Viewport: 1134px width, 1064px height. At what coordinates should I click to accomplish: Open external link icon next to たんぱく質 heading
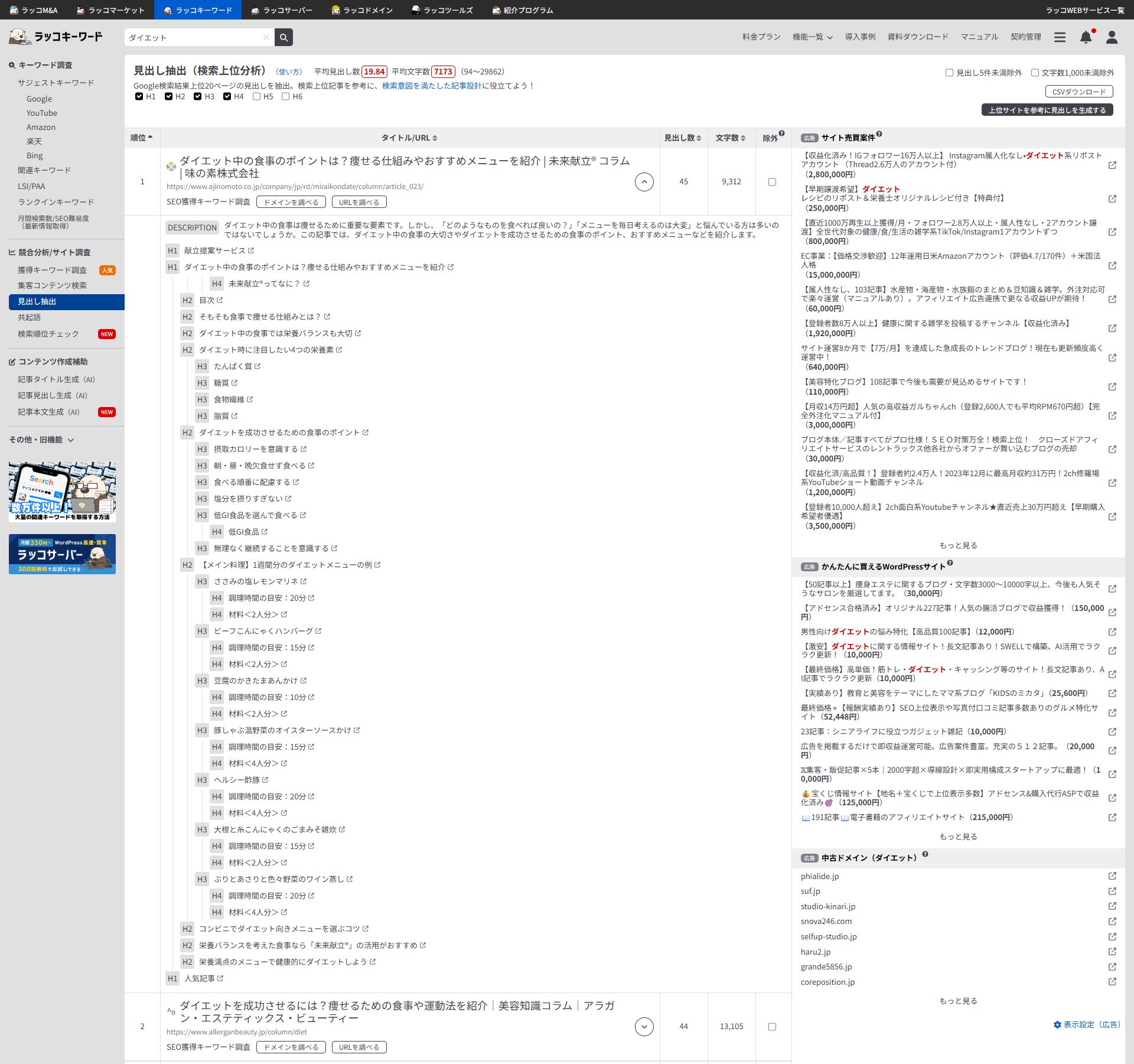pos(258,366)
